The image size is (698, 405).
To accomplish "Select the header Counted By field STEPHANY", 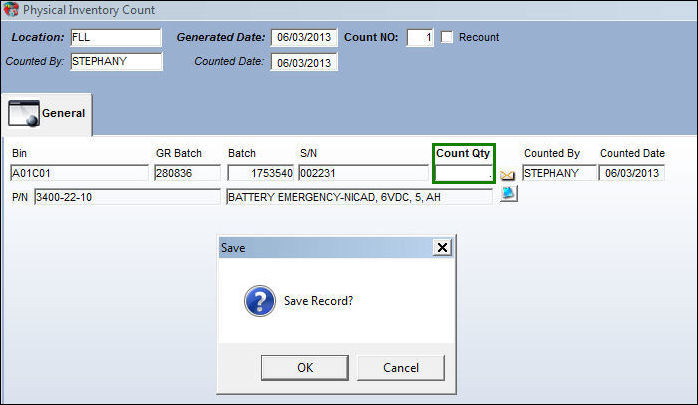I will click(x=117, y=61).
